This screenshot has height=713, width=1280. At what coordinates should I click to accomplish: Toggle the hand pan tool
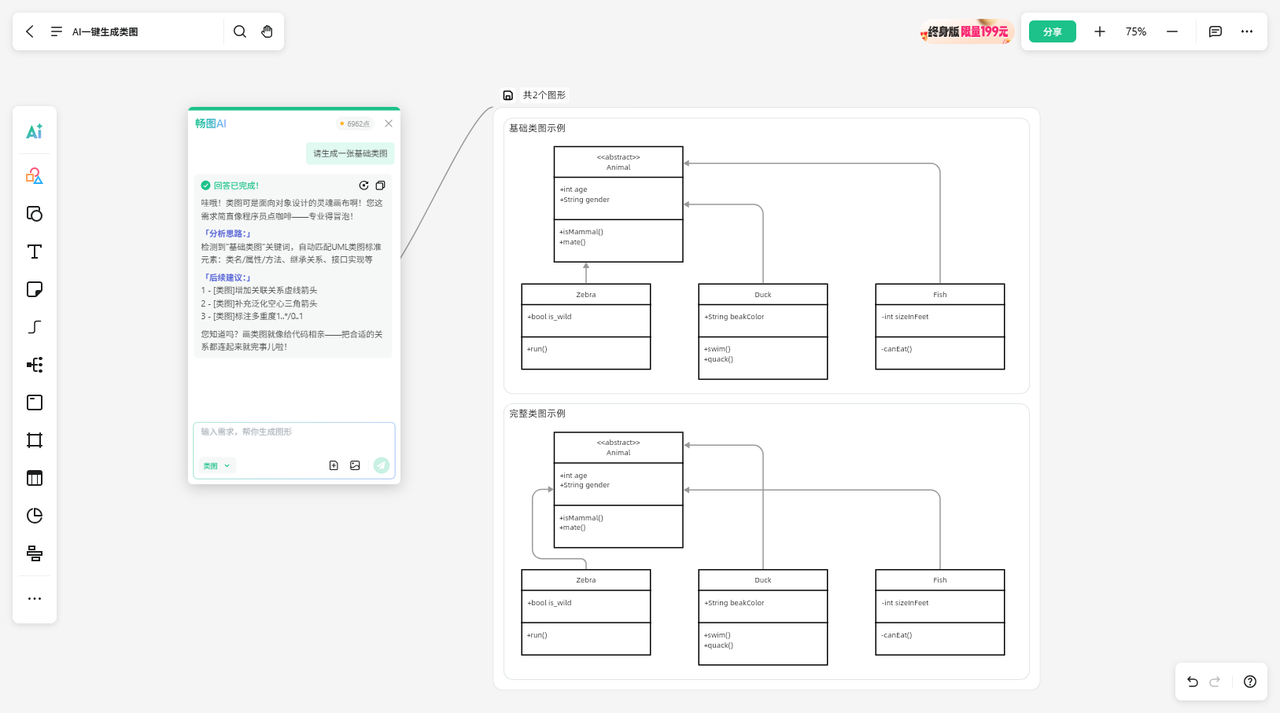(267, 31)
